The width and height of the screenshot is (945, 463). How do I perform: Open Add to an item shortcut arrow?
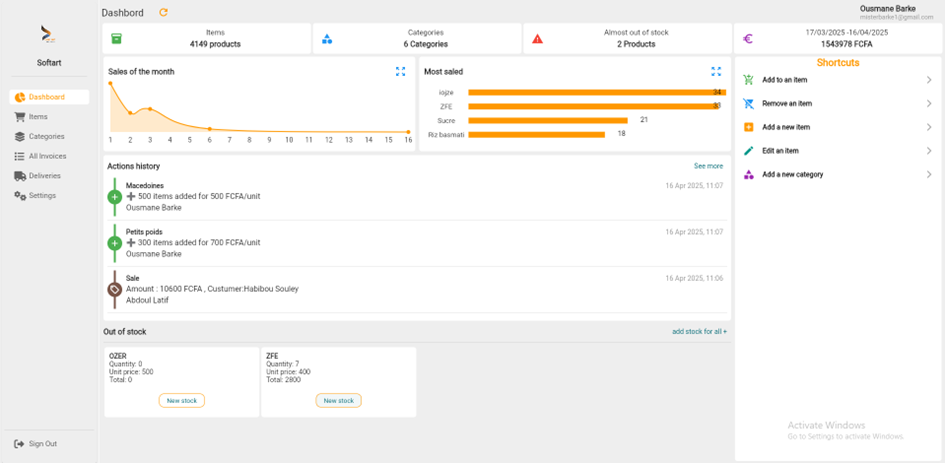929,80
